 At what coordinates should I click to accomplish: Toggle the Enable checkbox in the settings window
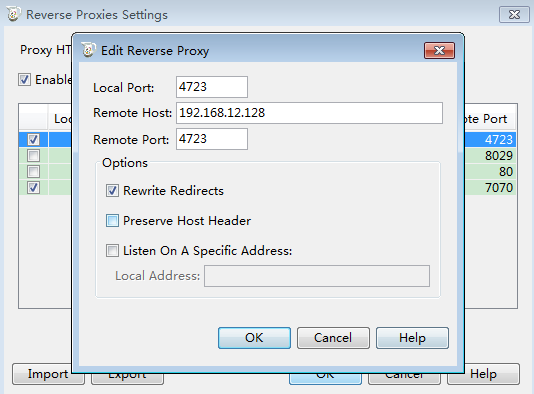pyautogui.click(x=25, y=80)
